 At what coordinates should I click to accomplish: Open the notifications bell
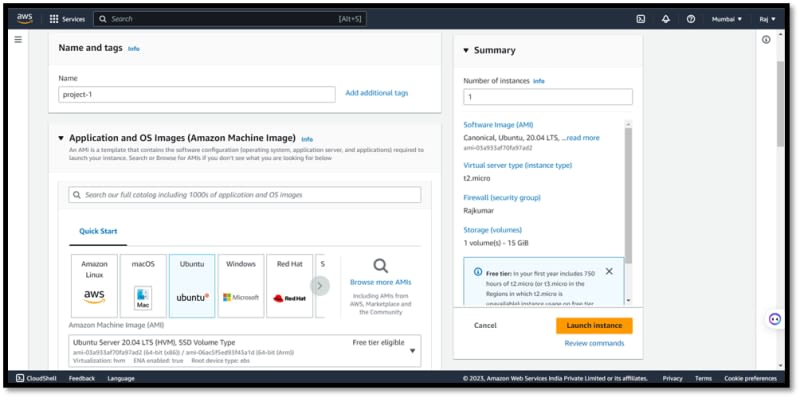point(665,19)
